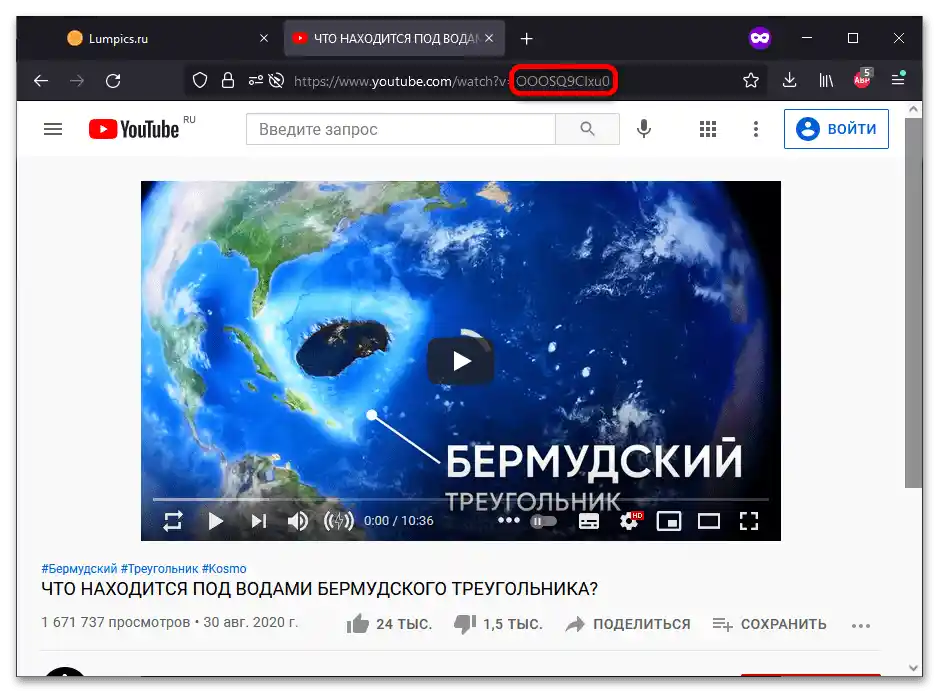This screenshot has height=693, width=939.
Task: Click the YouTube address bar URL
Action: pos(452,81)
